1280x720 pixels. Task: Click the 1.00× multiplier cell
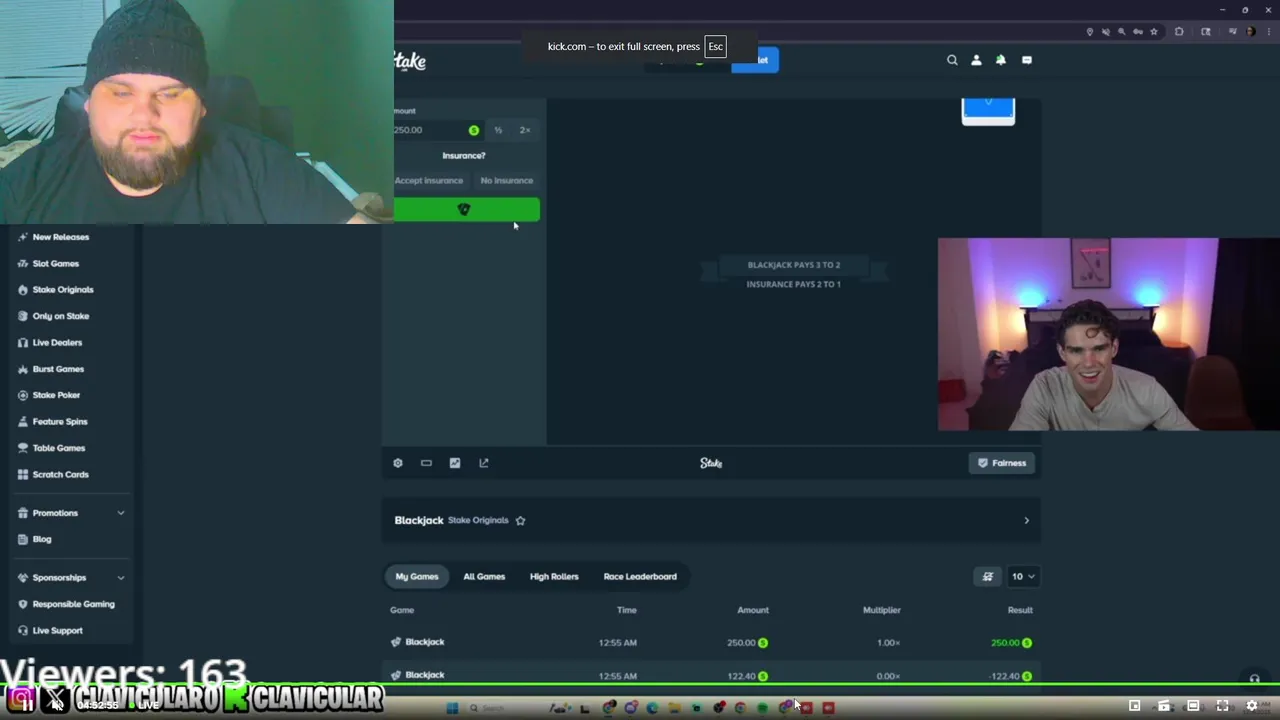[889, 643]
